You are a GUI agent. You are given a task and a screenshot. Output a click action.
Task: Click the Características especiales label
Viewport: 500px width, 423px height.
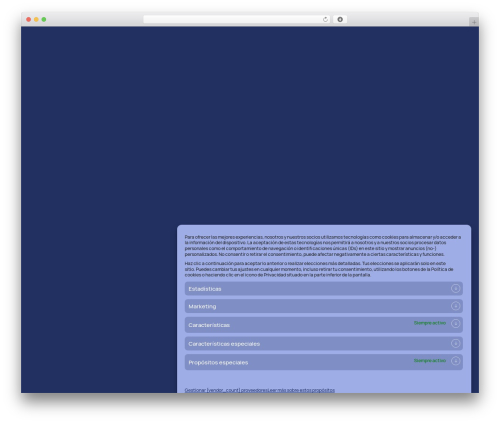point(224,344)
